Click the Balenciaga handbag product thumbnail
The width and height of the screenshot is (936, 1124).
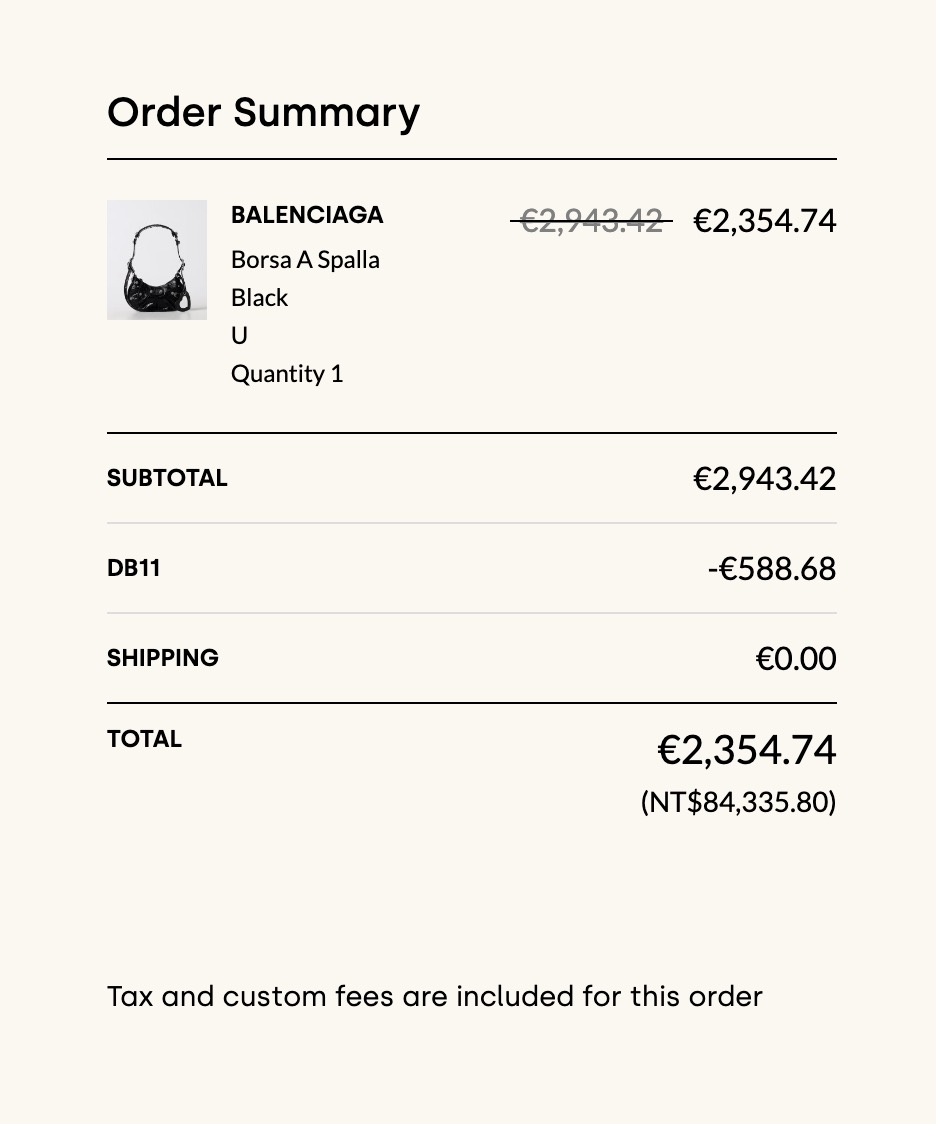coord(157,260)
